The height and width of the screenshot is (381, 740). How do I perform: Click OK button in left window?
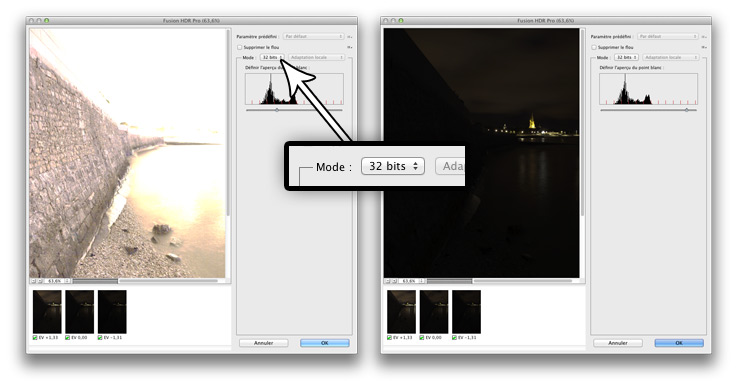tap(325, 343)
